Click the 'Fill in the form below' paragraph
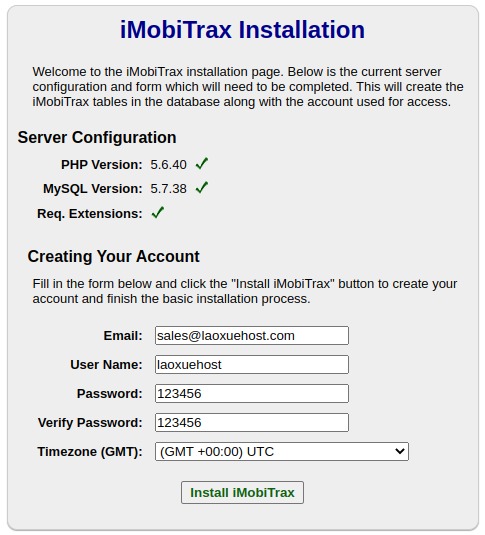Viewport: 485px width, 535px height. (x=245, y=291)
